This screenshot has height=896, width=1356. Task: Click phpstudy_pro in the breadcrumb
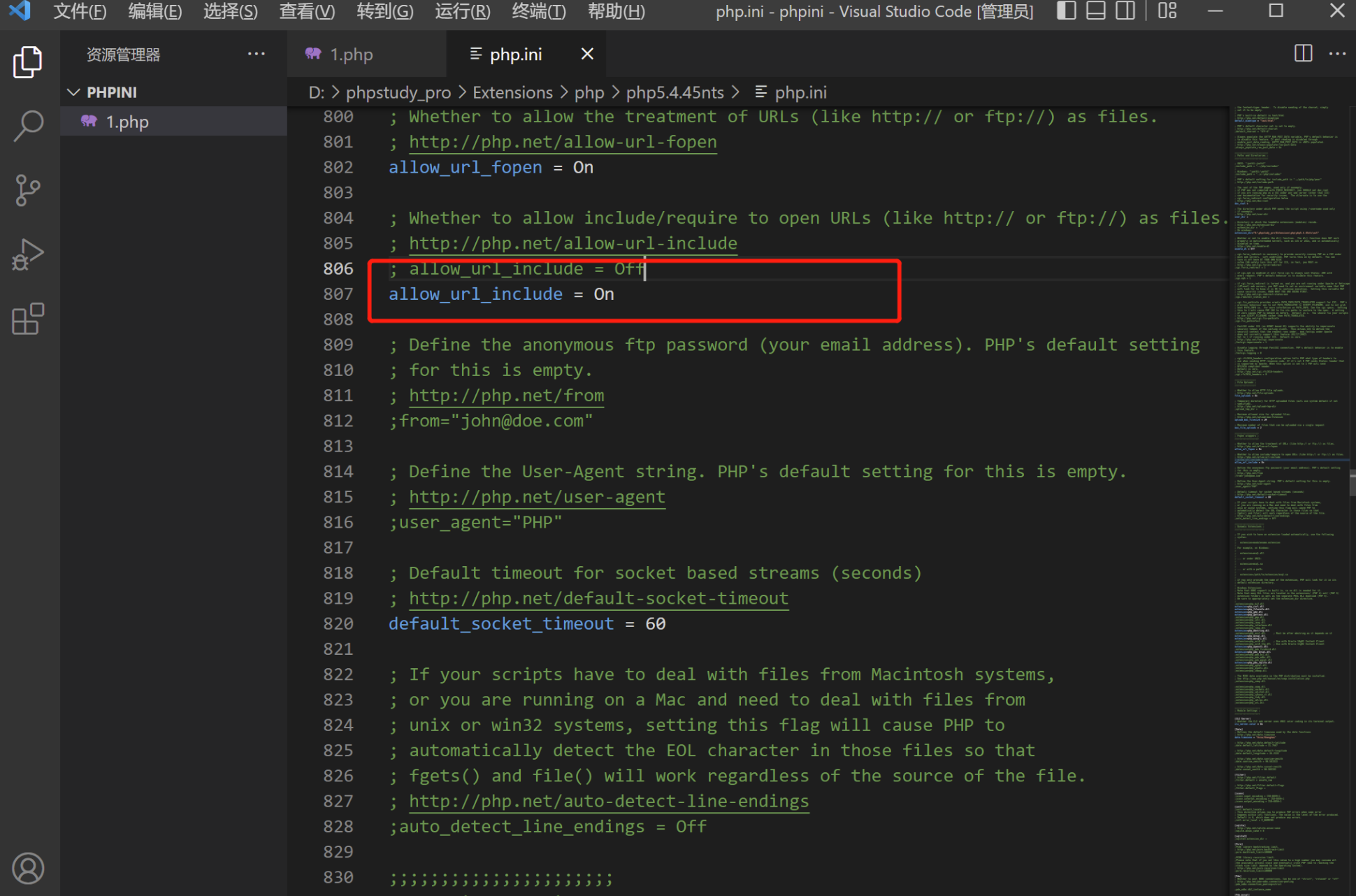[x=398, y=92]
